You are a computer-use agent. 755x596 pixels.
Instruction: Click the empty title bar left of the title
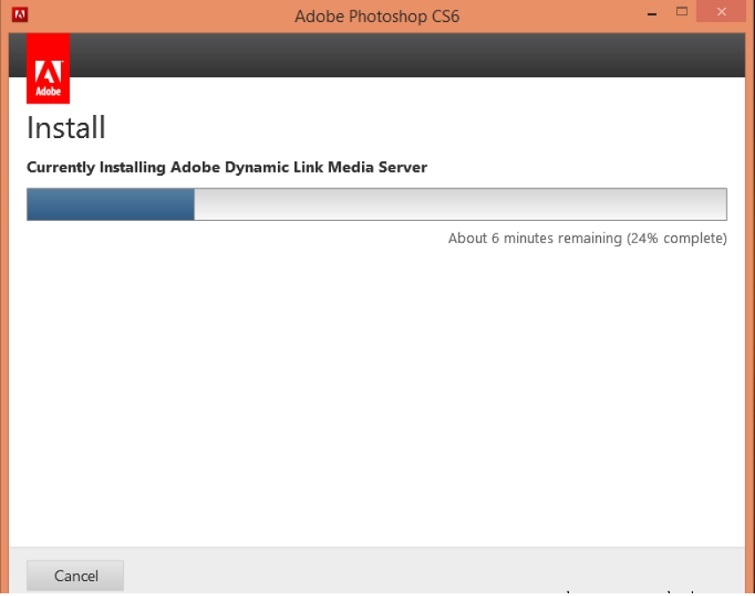point(150,16)
